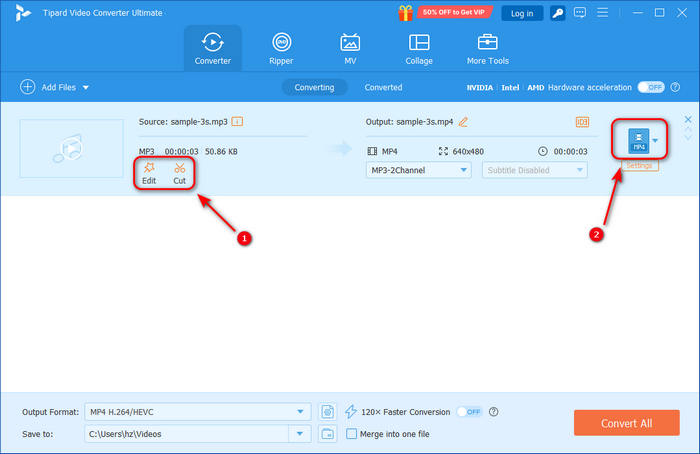Open the Output Format dropdown
Screen dimensions: 700x454
(x=198, y=412)
